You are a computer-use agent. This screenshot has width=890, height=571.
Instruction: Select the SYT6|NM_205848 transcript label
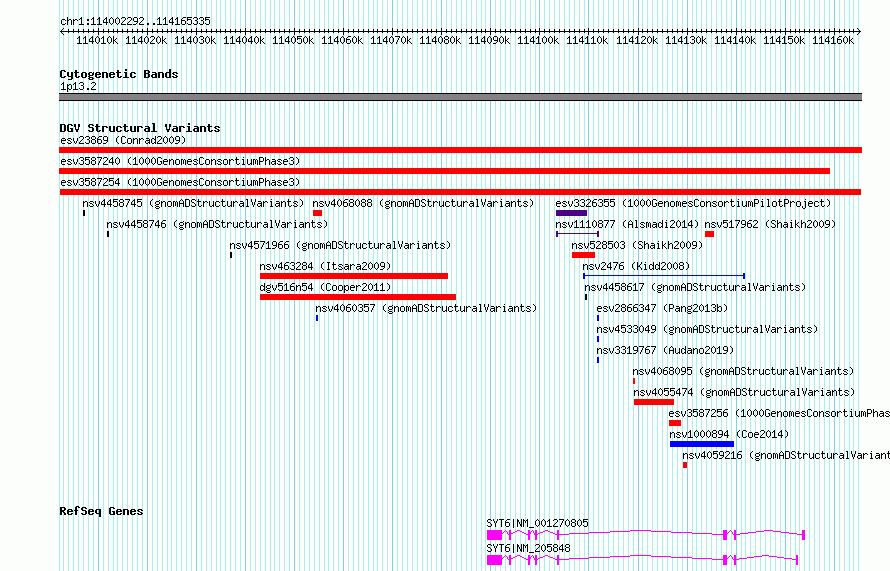pos(528,548)
